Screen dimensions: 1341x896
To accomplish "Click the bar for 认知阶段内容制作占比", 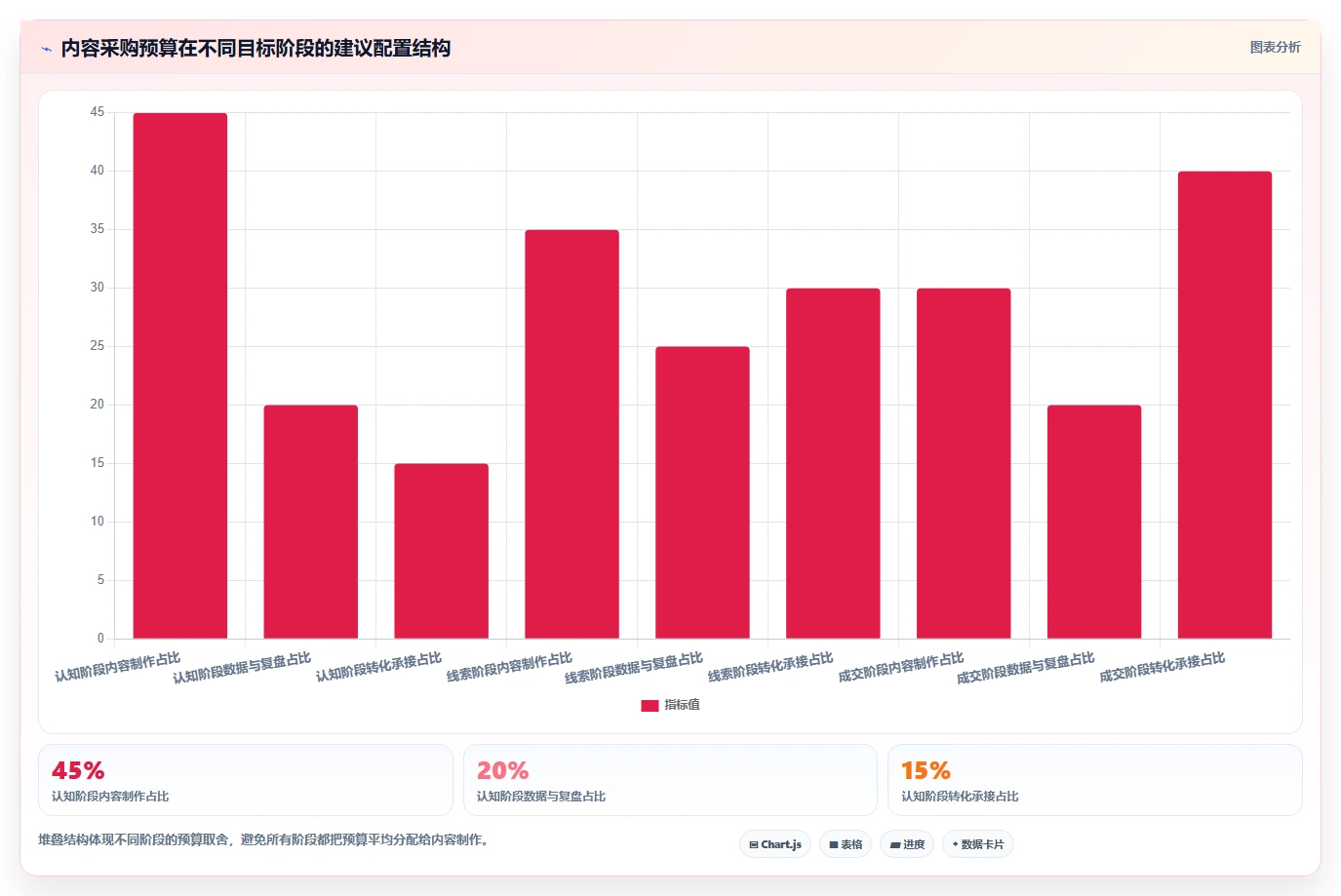I will pos(180,375).
